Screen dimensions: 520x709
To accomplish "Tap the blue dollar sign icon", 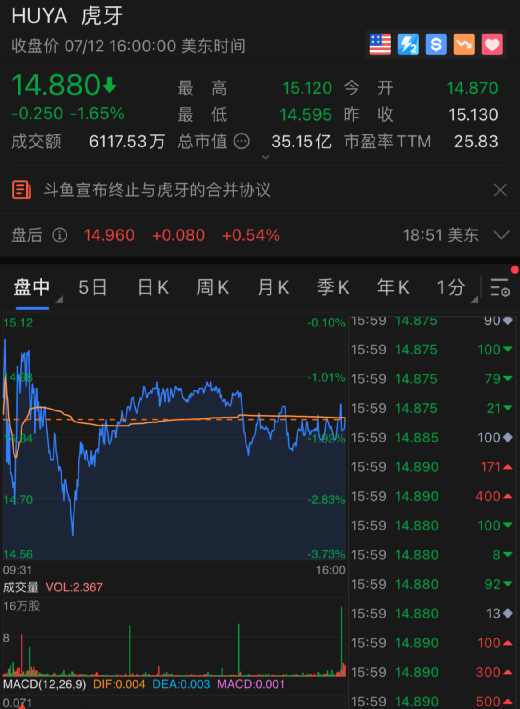I will click(436, 44).
